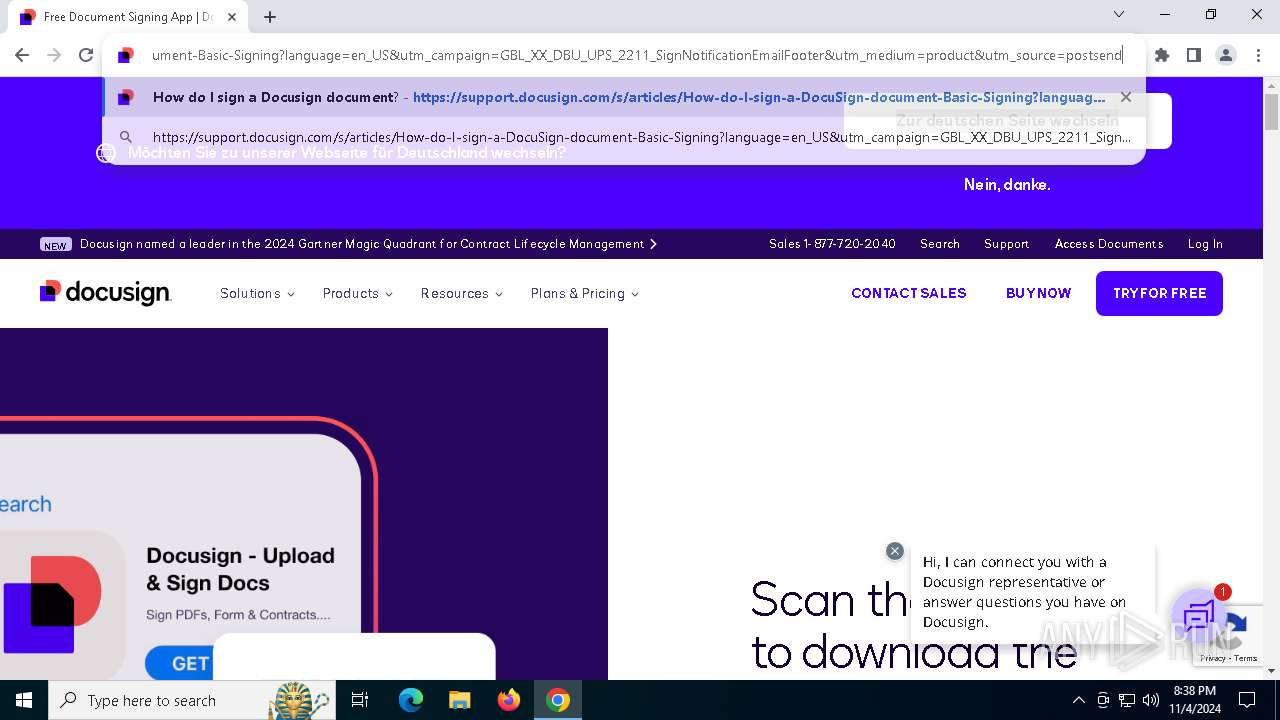
Task: Click the Docusign logo in the header
Action: click(x=106, y=292)
